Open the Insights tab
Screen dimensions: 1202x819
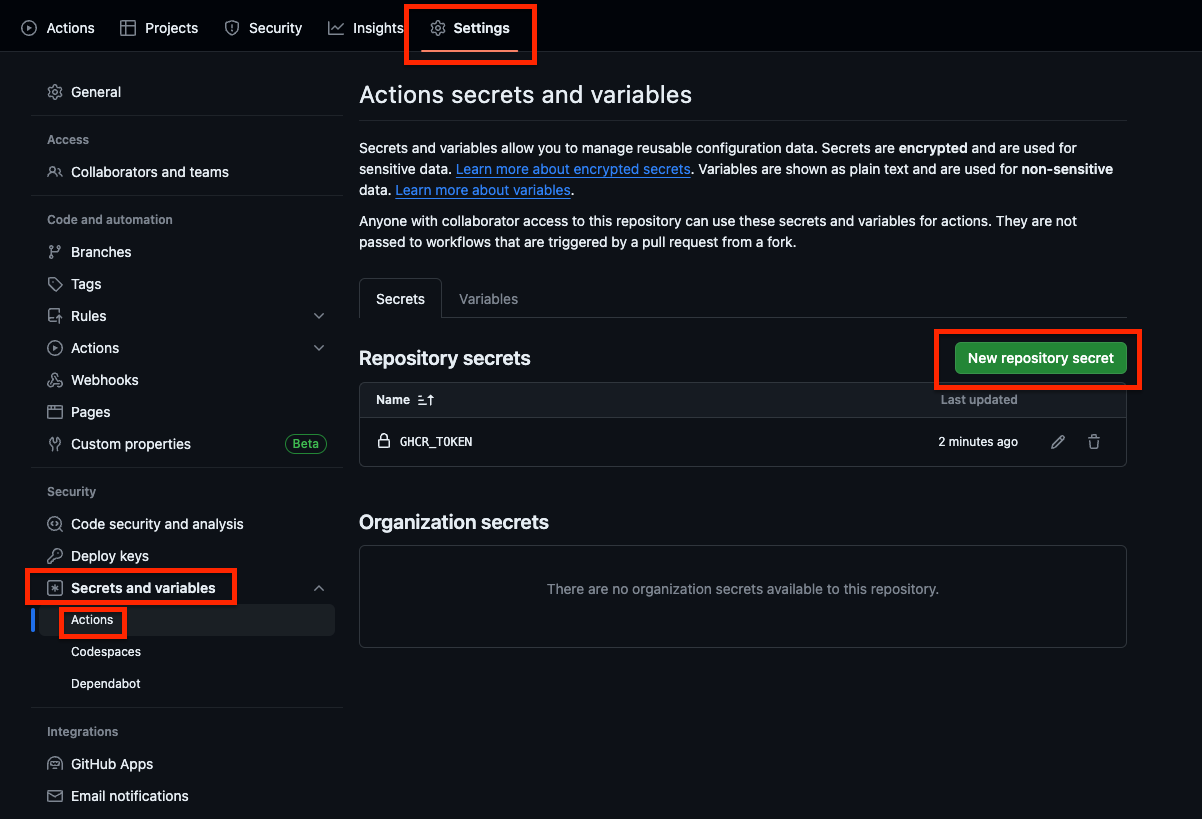[x=365, y=28]
